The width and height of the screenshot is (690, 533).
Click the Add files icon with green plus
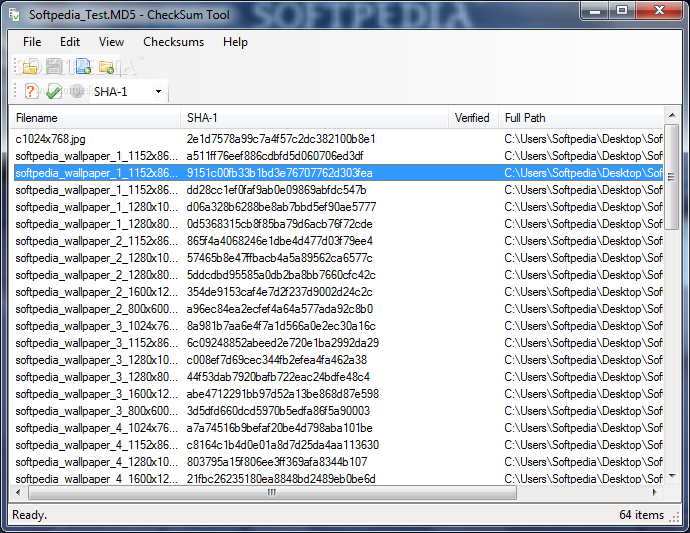click(x=82, y=66)
